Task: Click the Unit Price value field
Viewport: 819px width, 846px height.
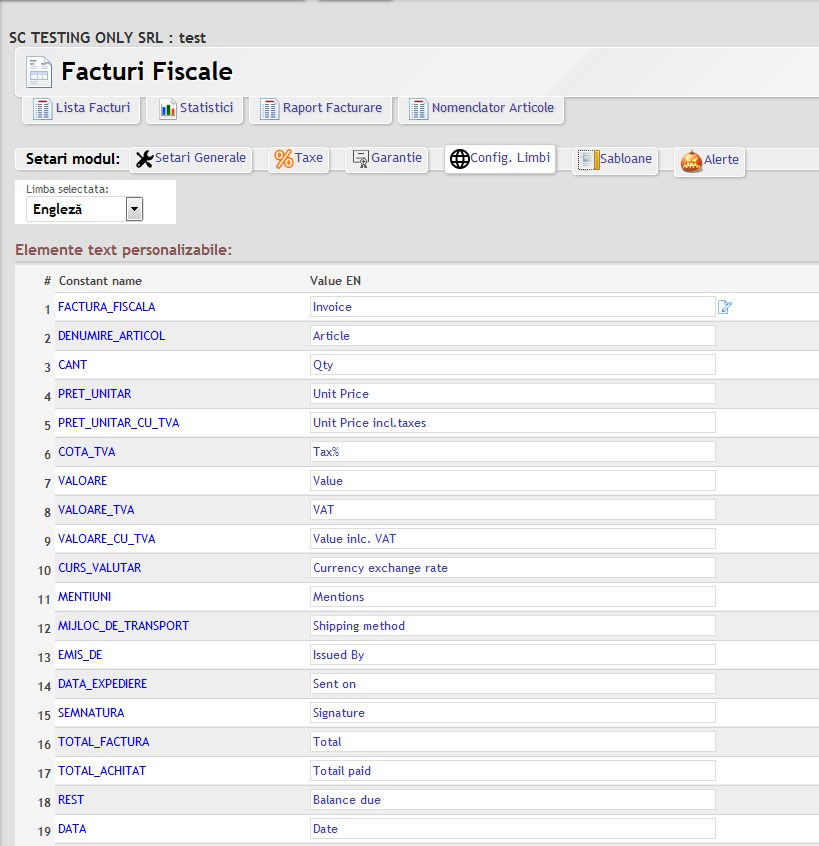Action: [x=512, y=394]
